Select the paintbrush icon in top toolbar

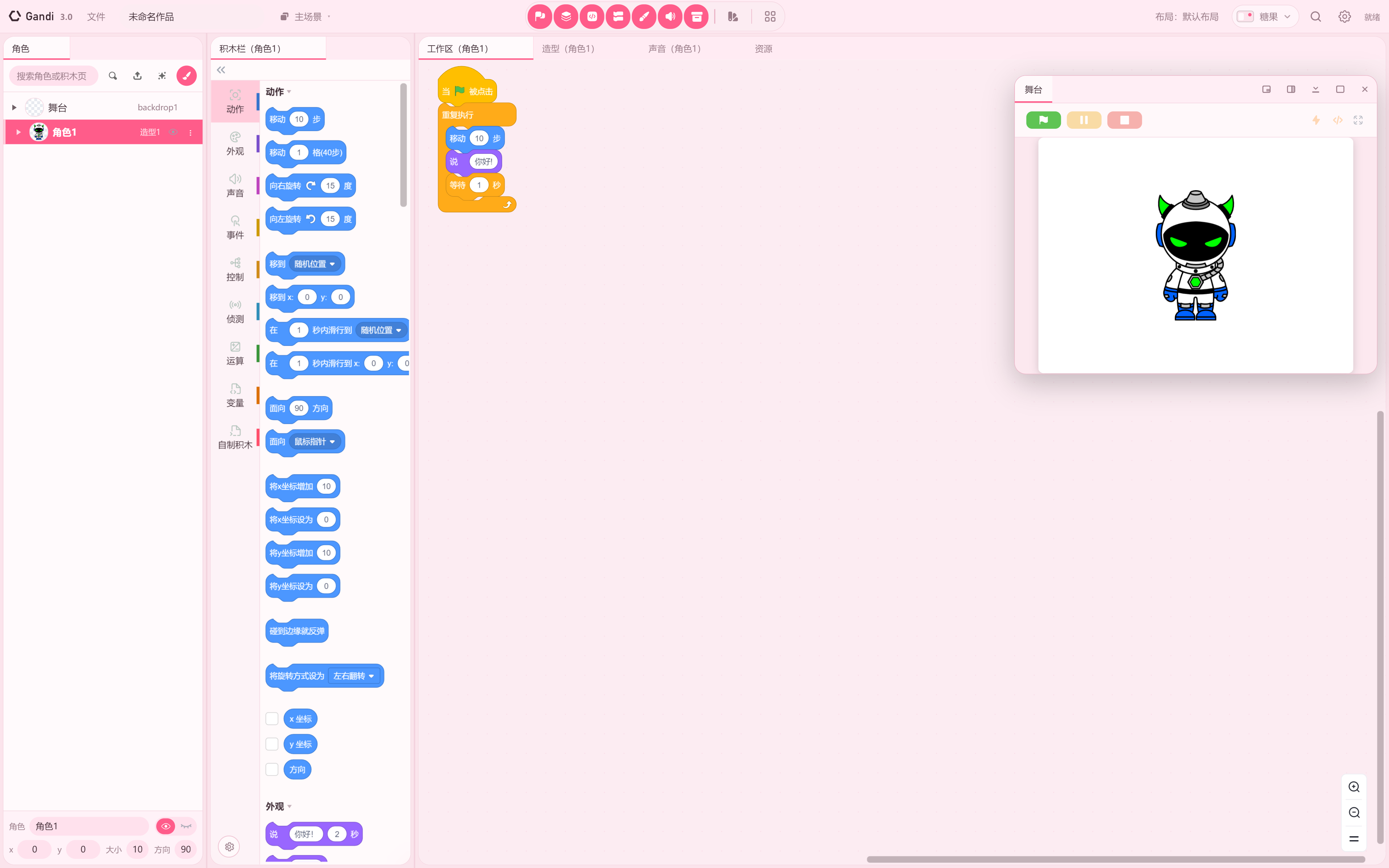pyautogui.click(x=644, y=17)
